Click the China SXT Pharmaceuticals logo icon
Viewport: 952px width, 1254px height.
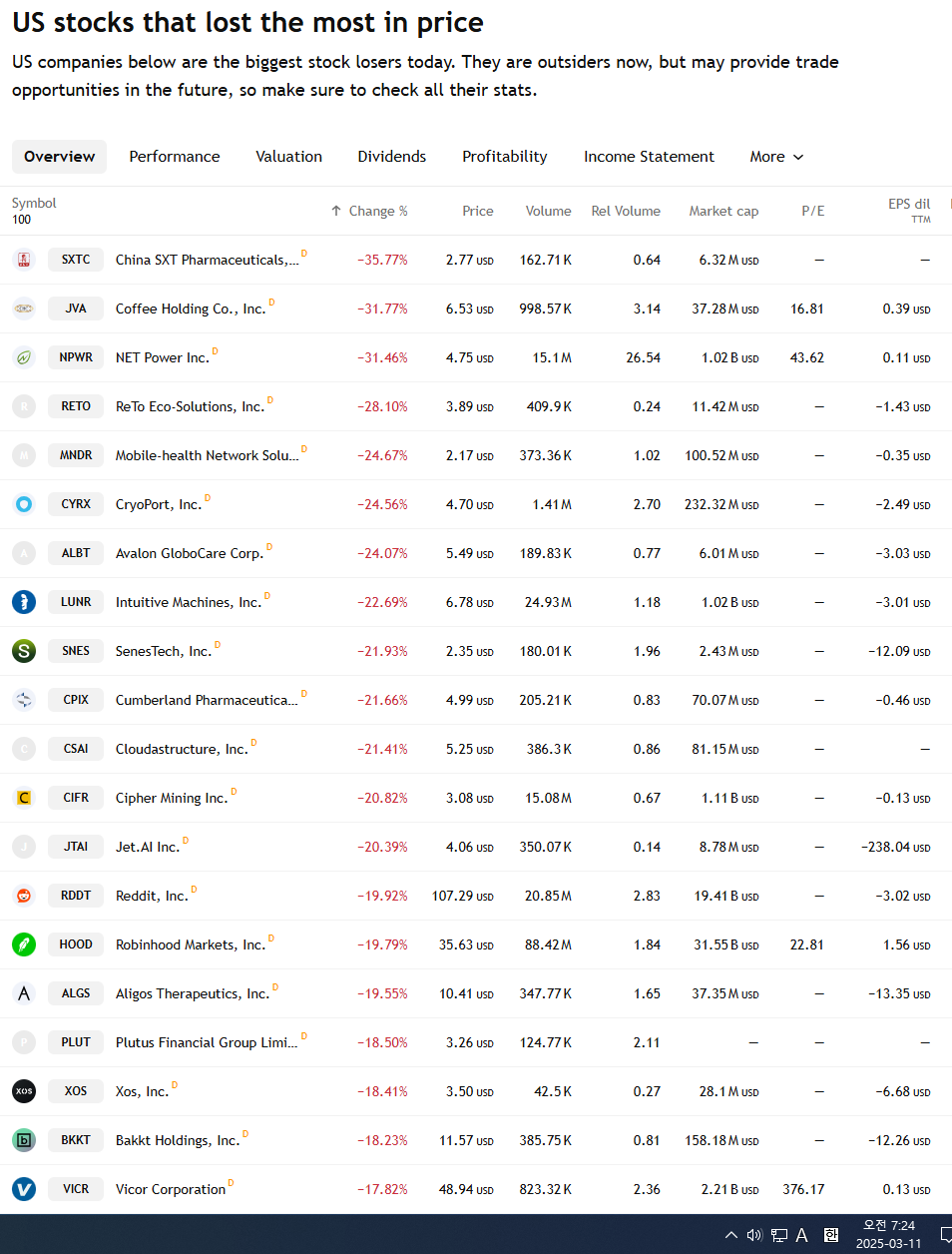[24, 260]
